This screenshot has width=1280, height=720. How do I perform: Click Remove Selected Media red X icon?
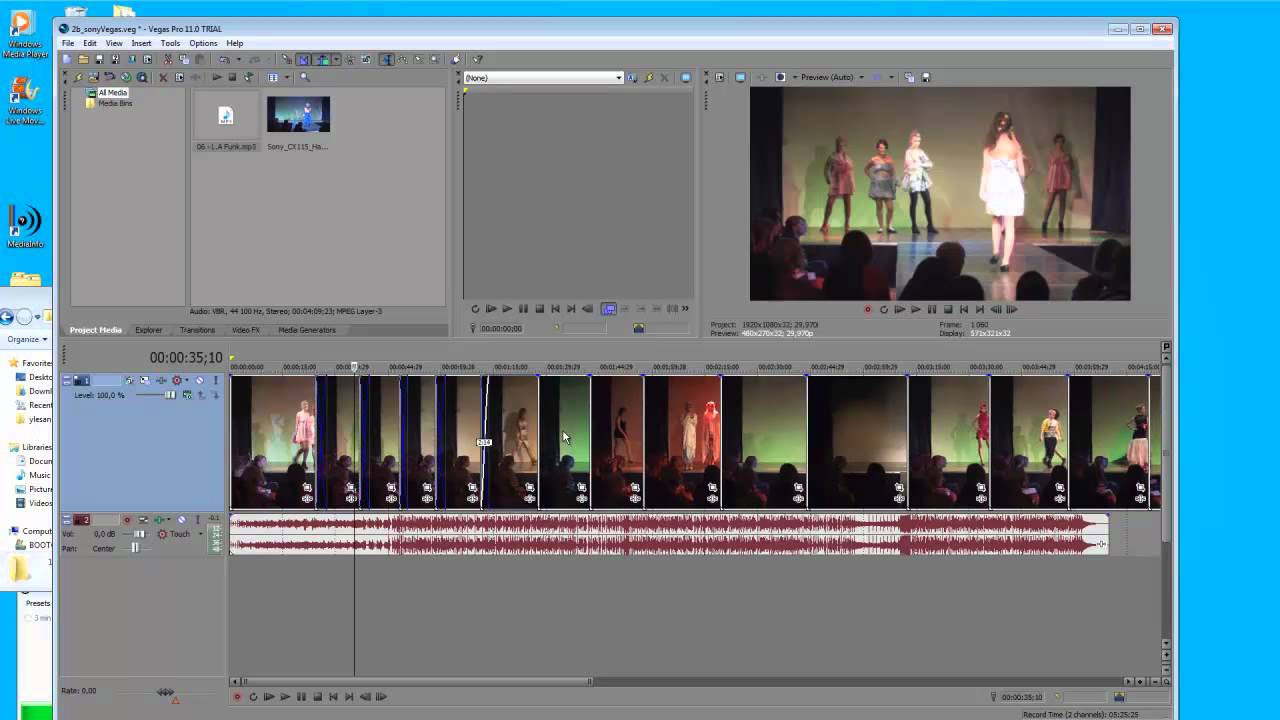pyautogui.click(x=163, y=77)
